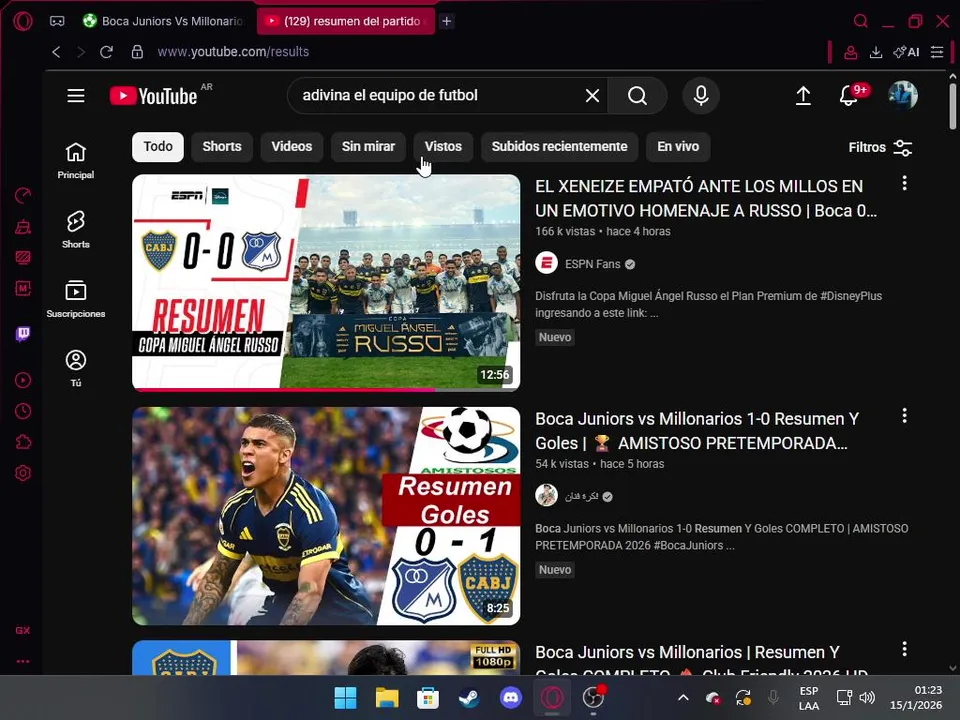Filter by Subidos recientemente
Image resolution: width=960 pixels, height=720 pixels.
coord(560,147)
